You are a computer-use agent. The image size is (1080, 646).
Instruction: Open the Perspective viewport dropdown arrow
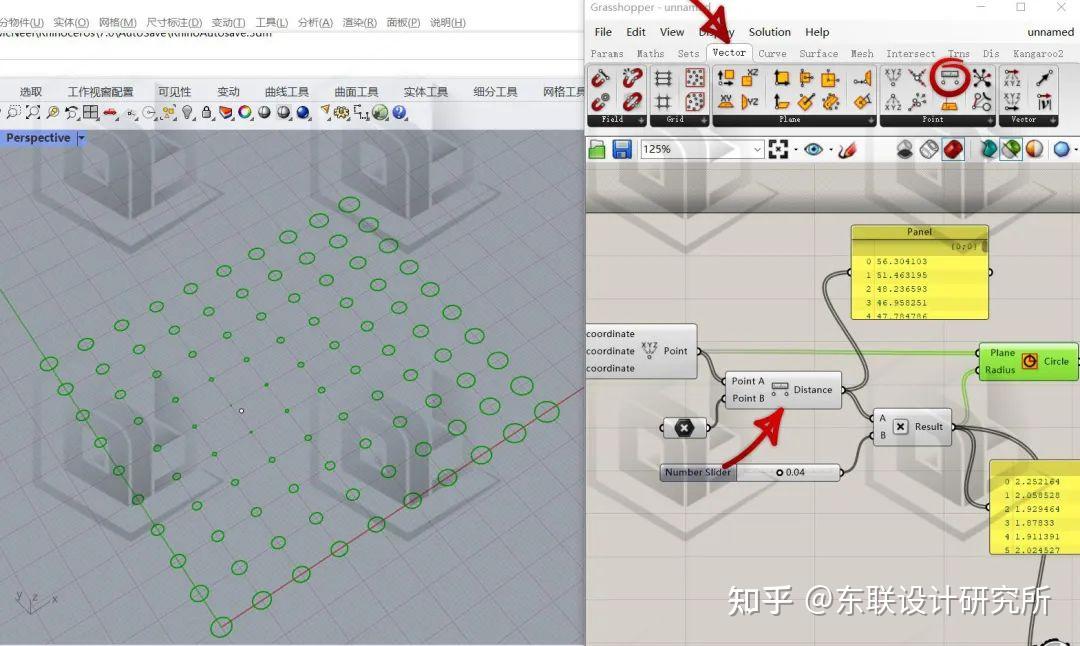pyautogui.click(x=81, y=138)
